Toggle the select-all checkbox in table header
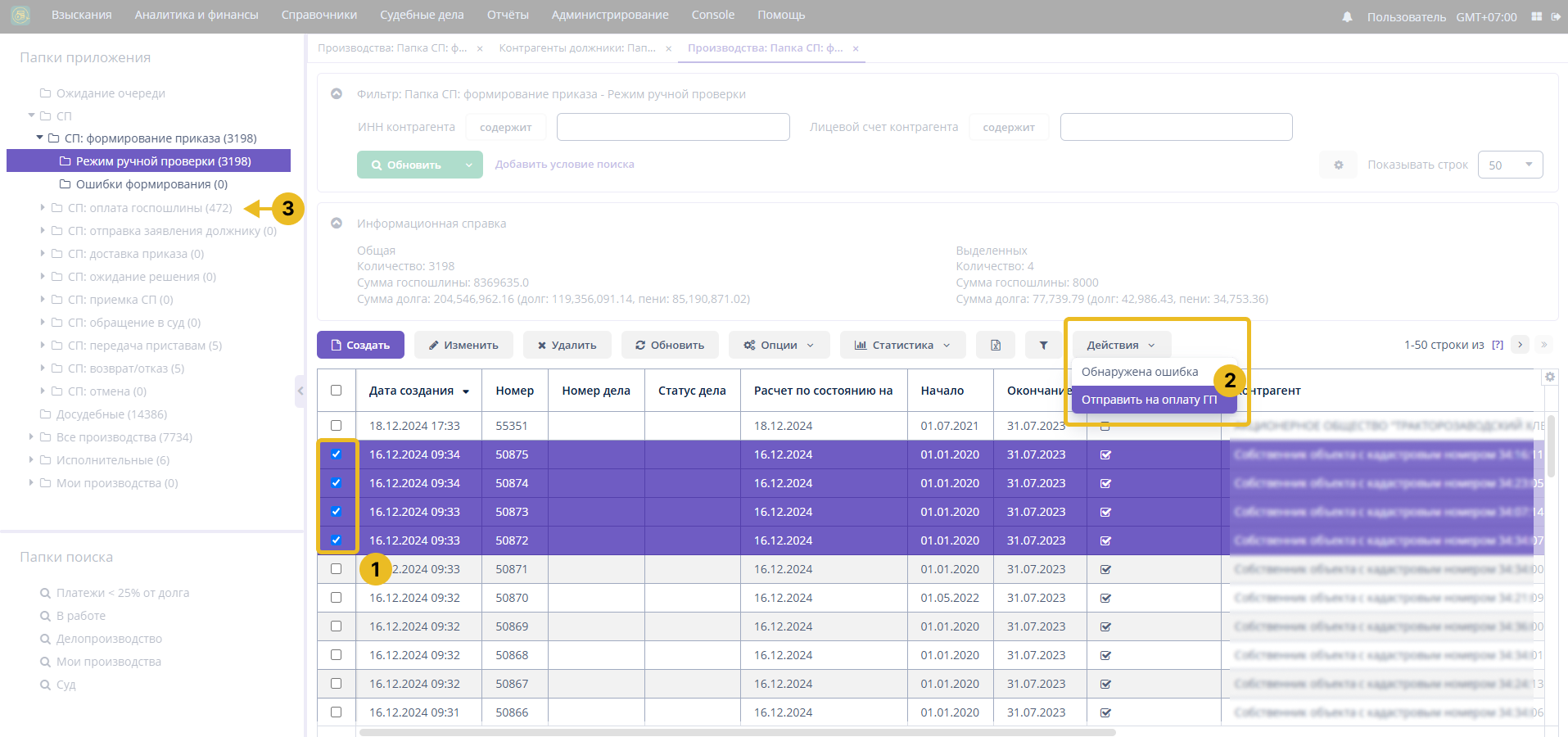 click(336, 391)
